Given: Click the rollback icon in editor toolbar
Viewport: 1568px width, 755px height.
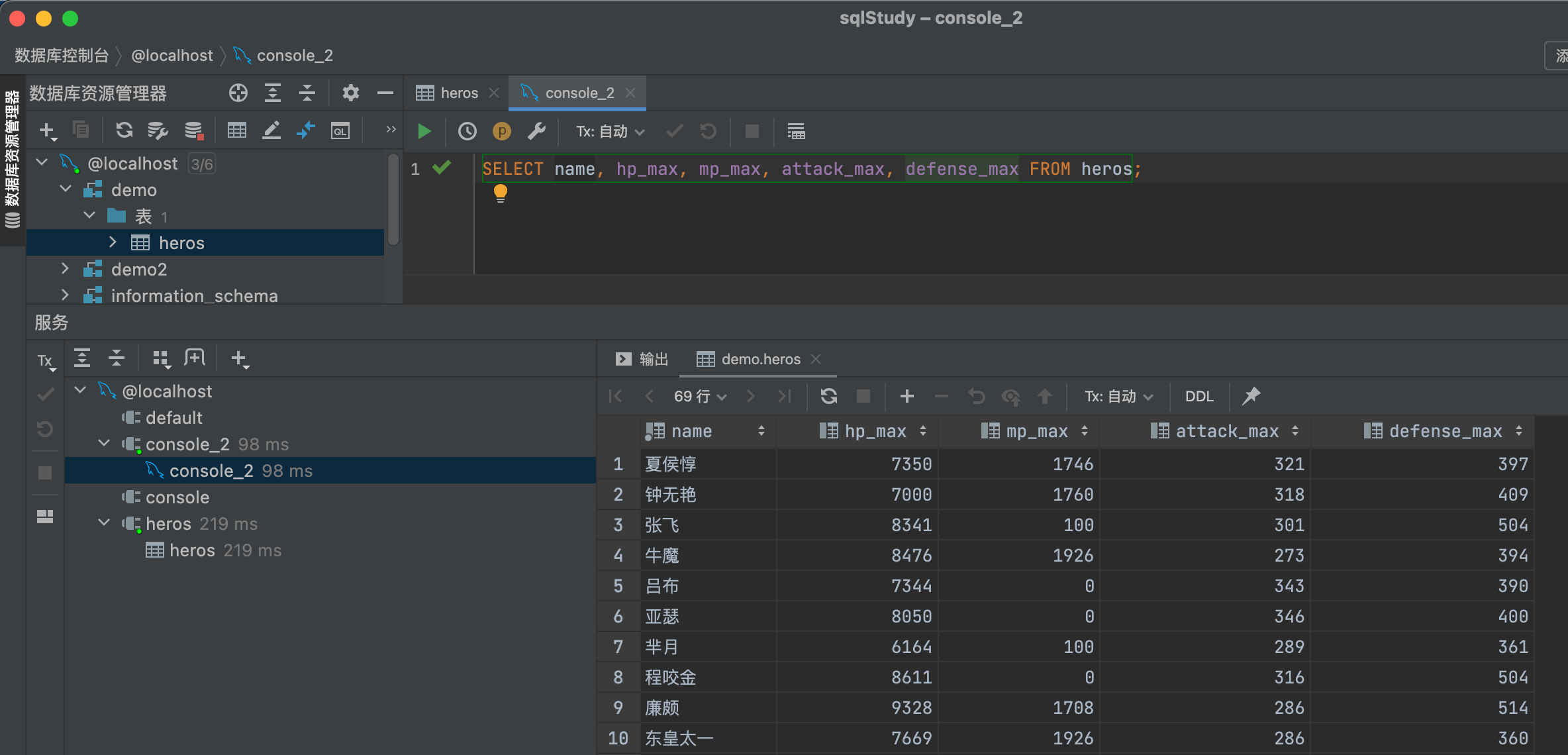Looking at the screenshot, I should [709, 131].
